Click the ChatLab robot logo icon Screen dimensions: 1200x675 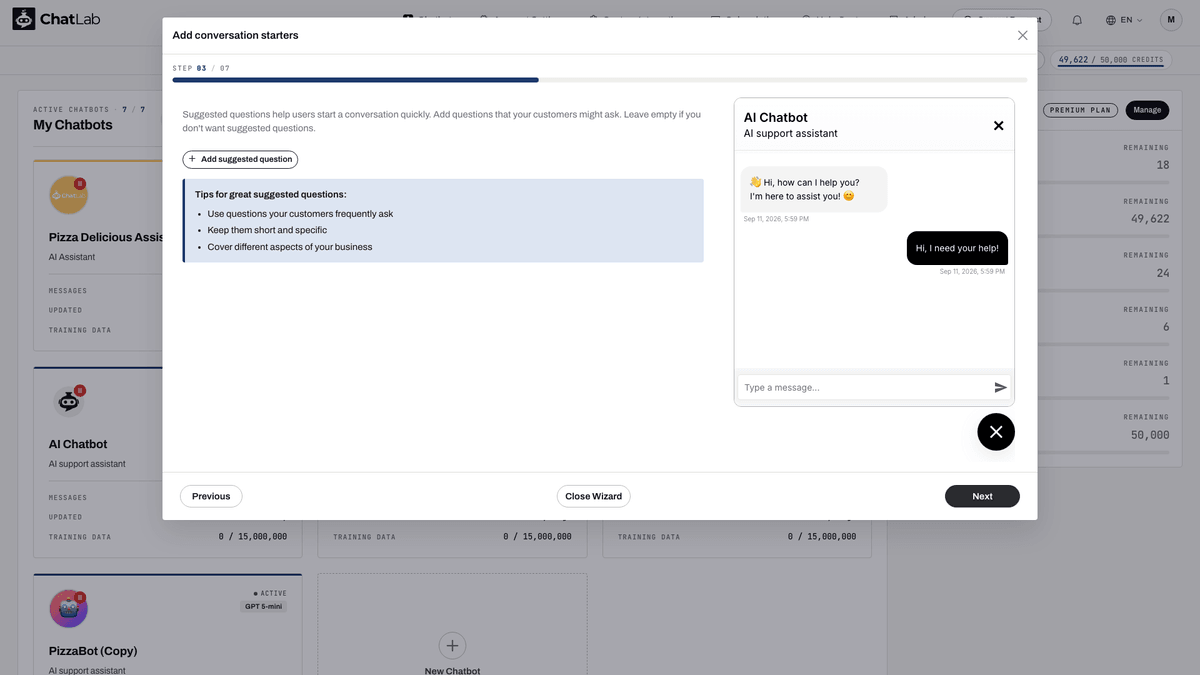tap(25, 19)
